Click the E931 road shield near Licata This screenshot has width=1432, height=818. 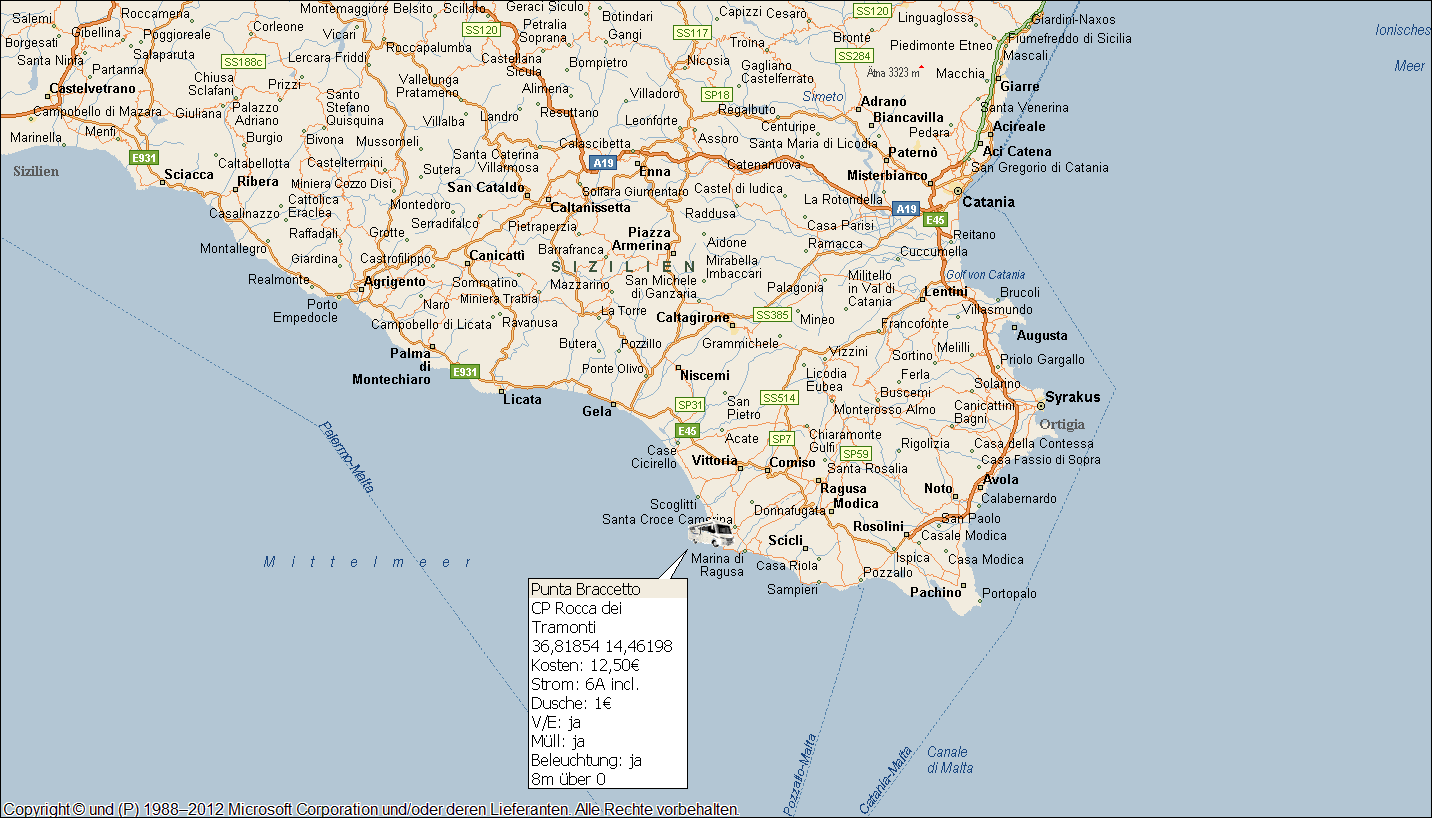464,371
